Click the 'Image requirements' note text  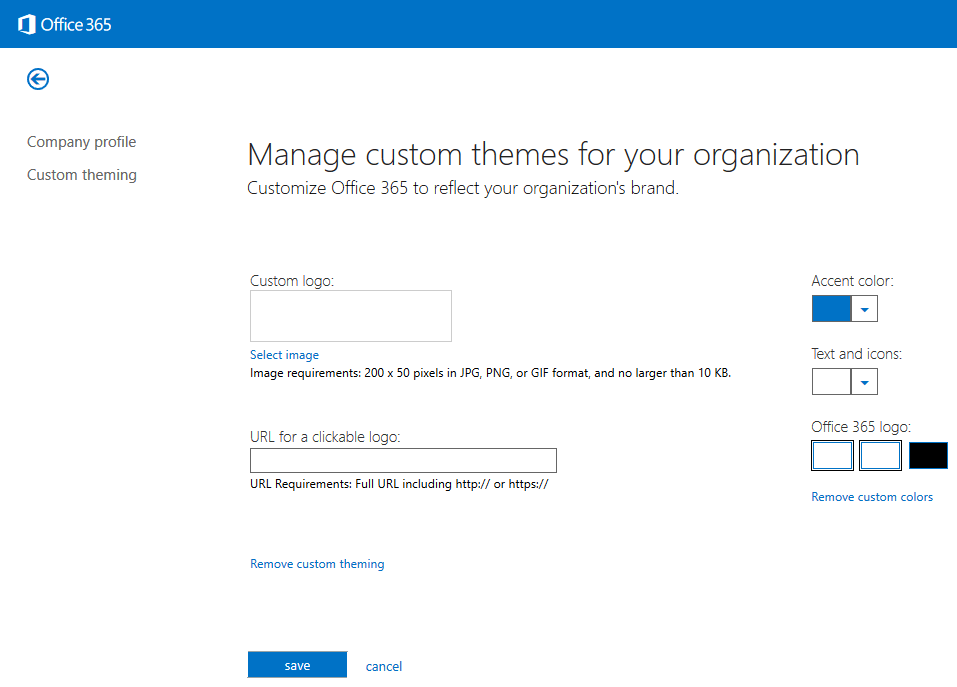point(491,373)
